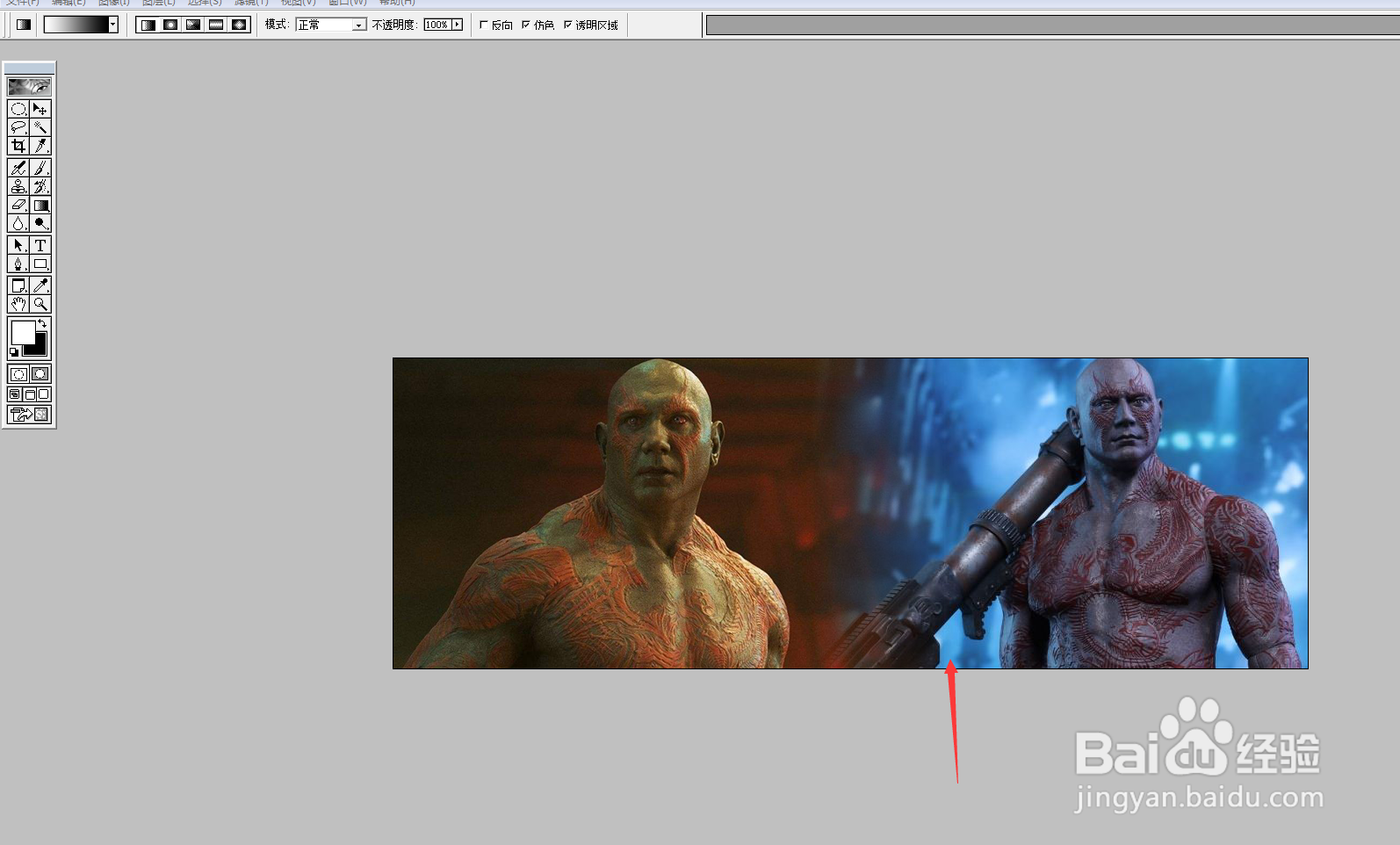Choose Linear Gradient style
The width and height of the screenshot is (1400, 845).
click(148, 25)
